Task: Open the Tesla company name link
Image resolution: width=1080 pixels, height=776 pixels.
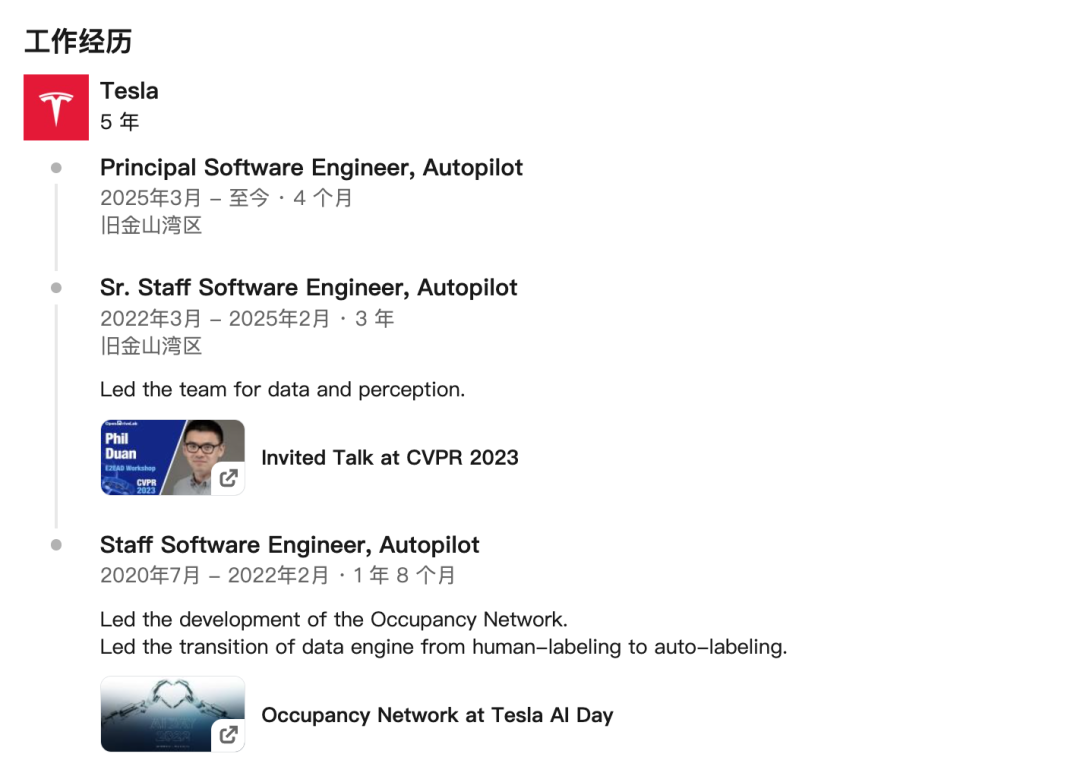Action: pos(129,91)
